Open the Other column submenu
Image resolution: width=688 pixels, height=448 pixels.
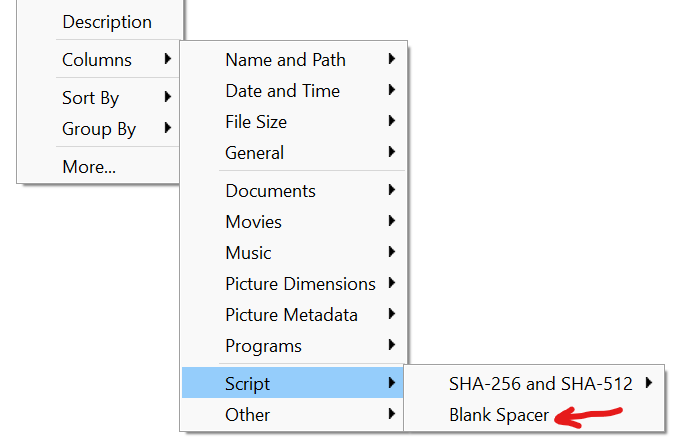[x=294, y=414]
